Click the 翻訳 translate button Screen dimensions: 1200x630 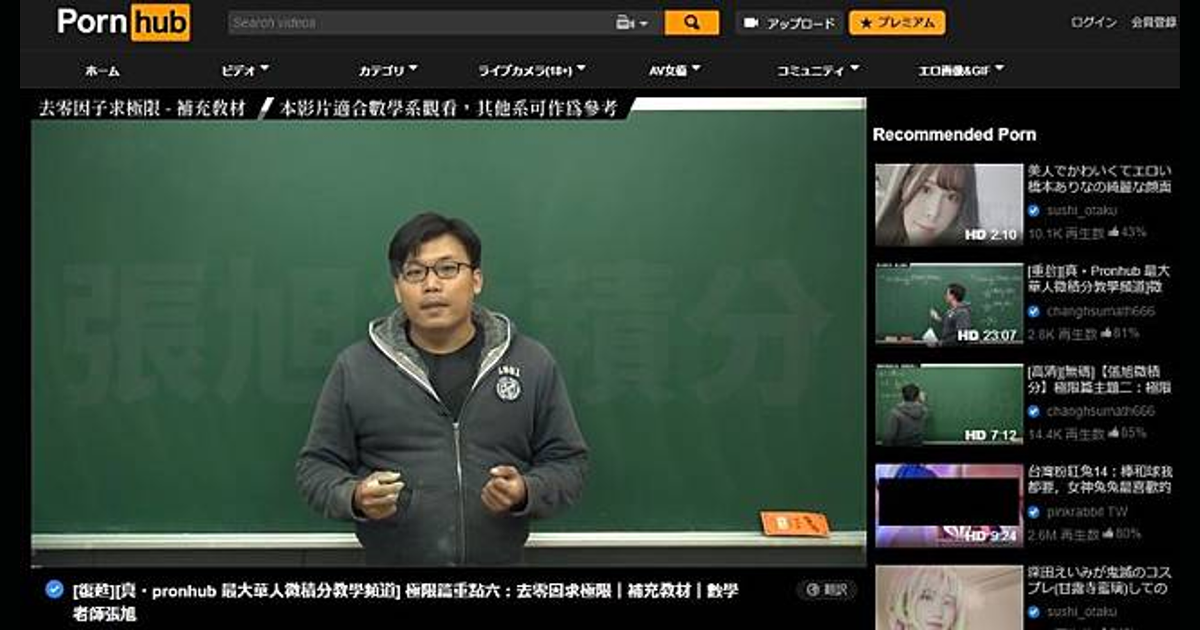826,590
